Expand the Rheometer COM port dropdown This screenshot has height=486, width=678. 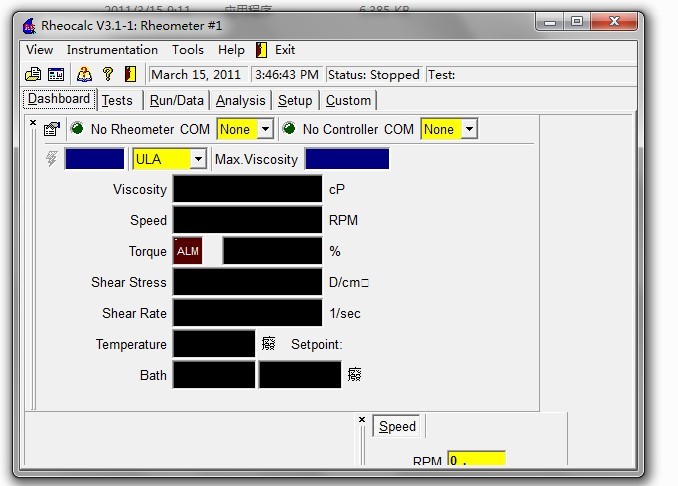(x=265, y=129)
